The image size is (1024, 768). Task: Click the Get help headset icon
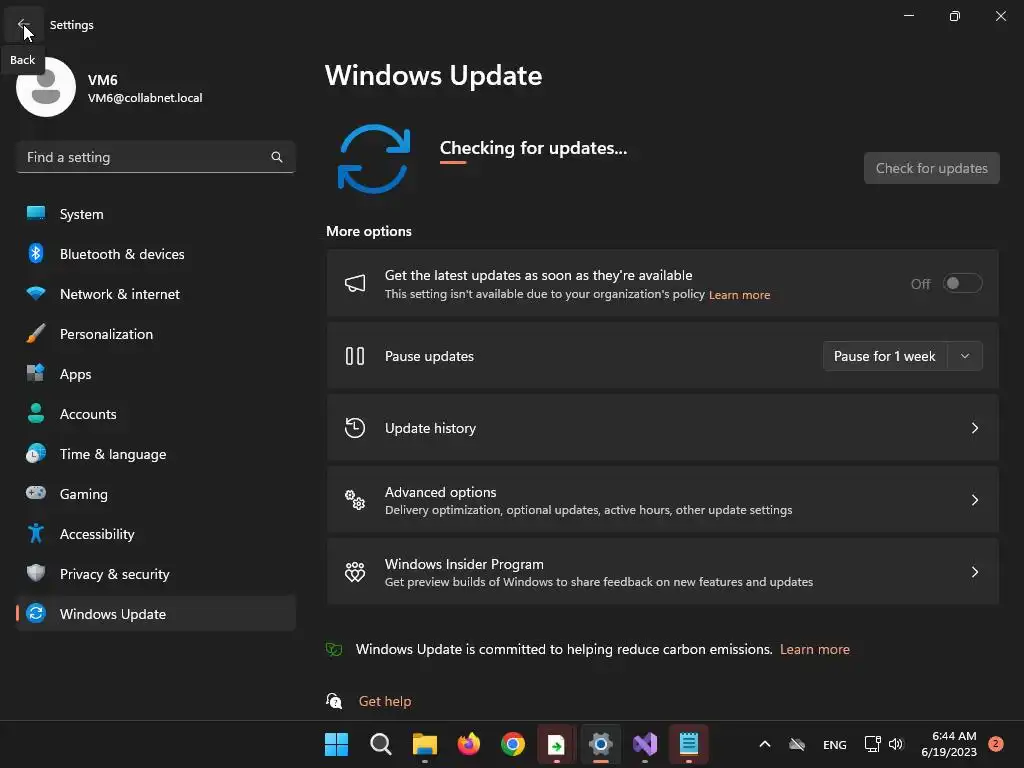coord(334,701)
